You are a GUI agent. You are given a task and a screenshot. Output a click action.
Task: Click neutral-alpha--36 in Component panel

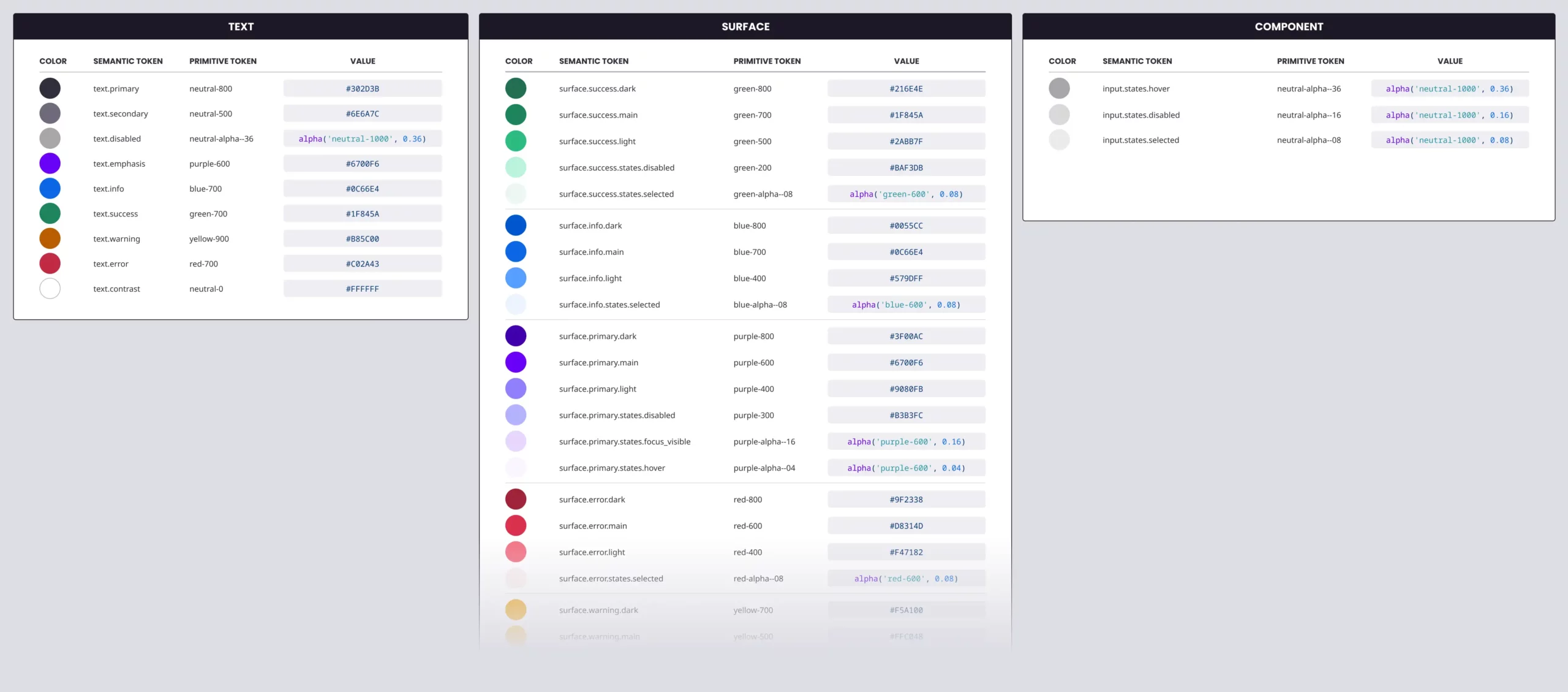(x=1309, y=88)
